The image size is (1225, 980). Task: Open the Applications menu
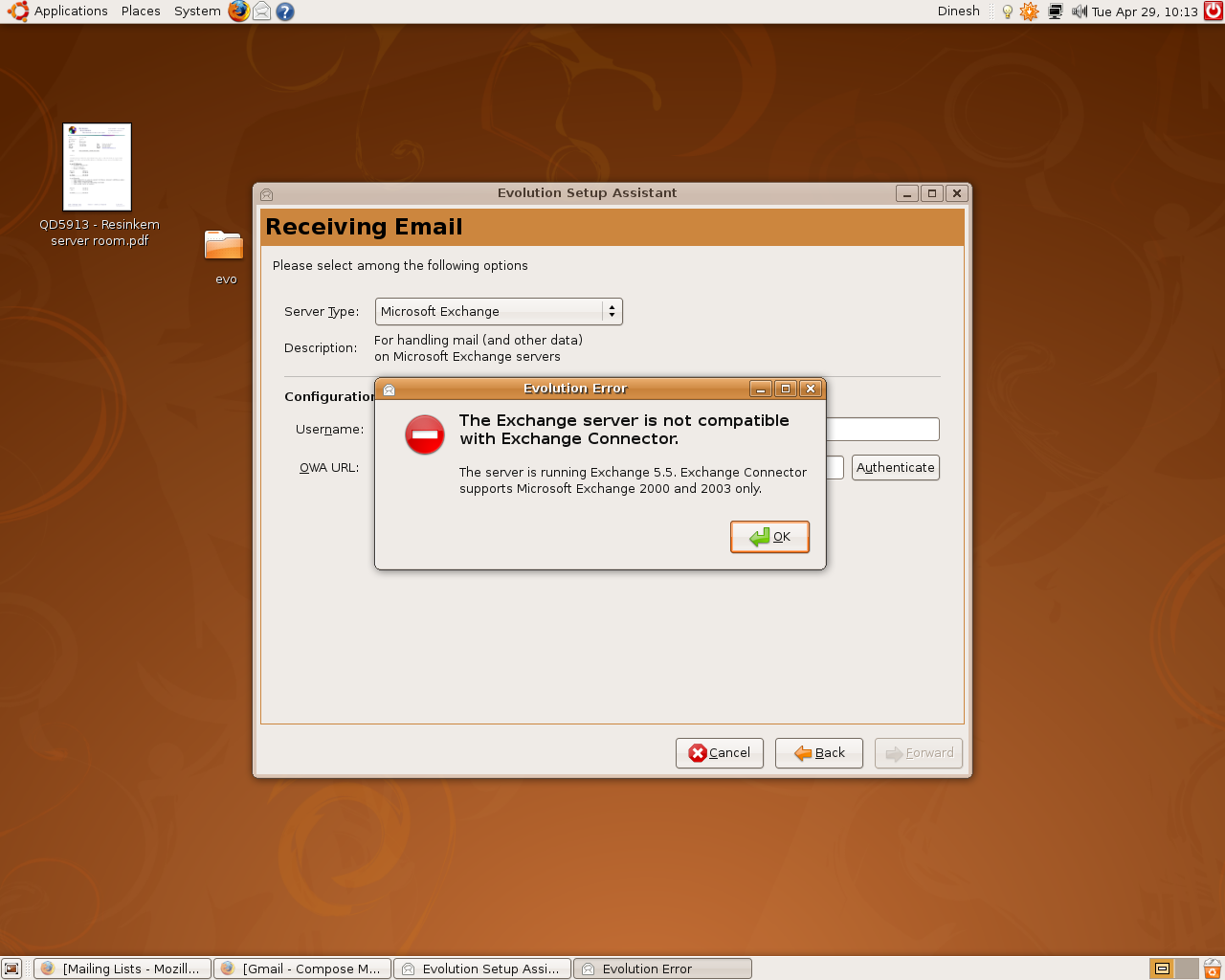(71, 11)
